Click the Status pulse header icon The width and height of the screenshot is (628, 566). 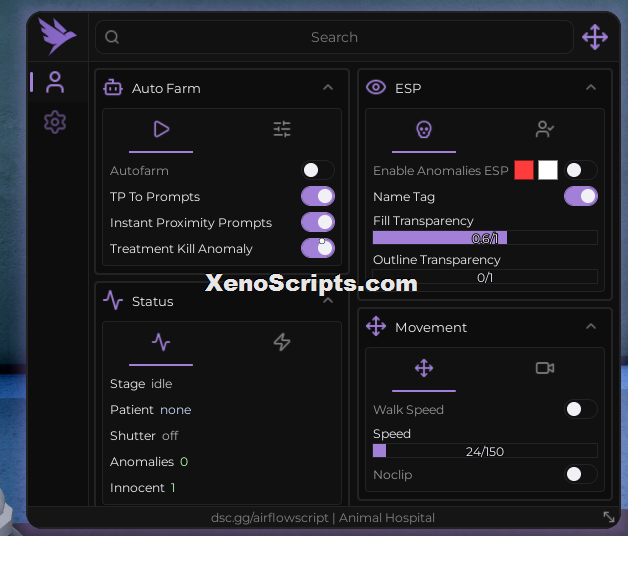click(113, 300)
